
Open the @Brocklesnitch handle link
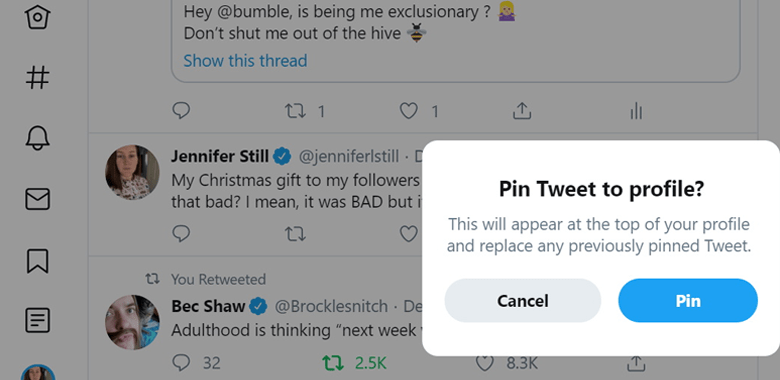[331, 306]
